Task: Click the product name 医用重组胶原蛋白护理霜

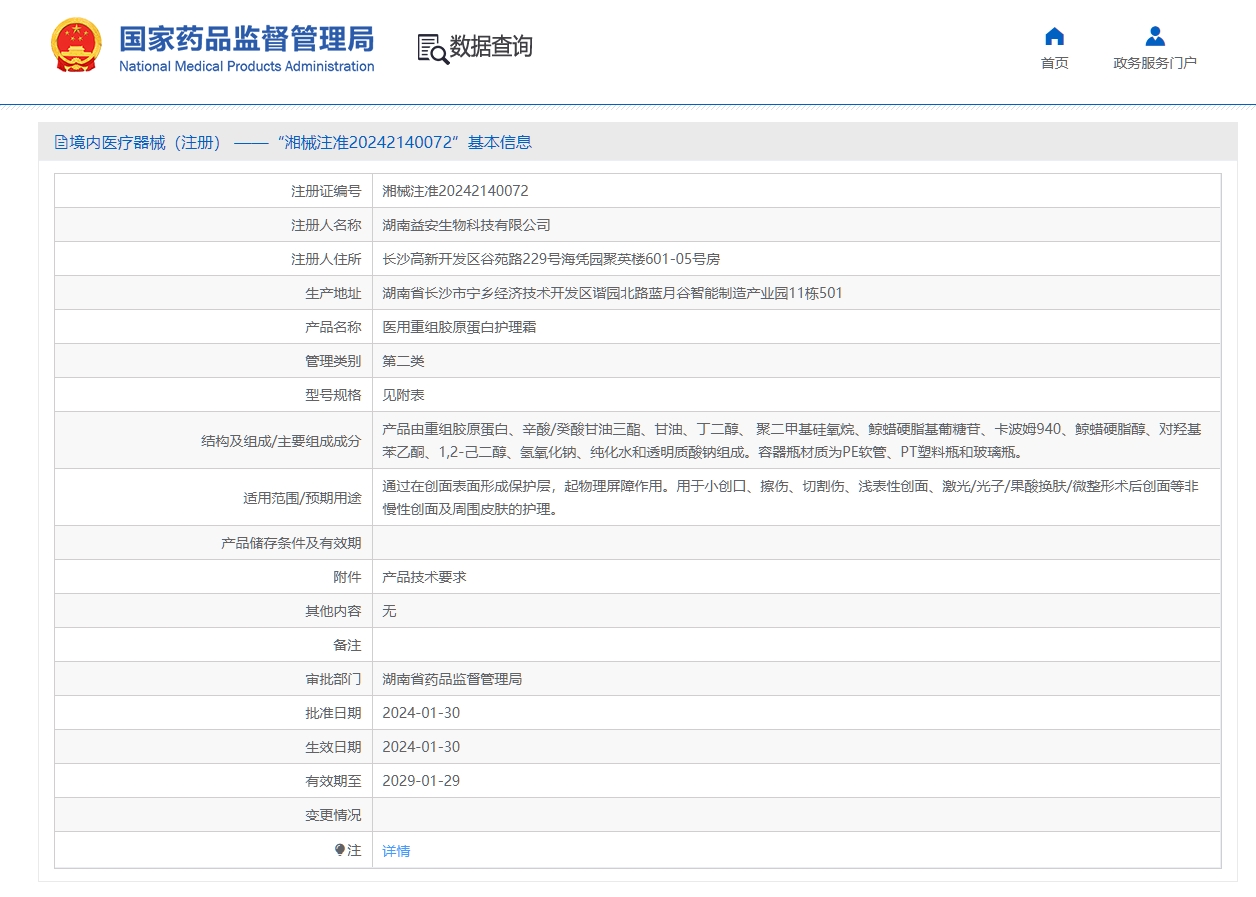Action: click(459, 327)
